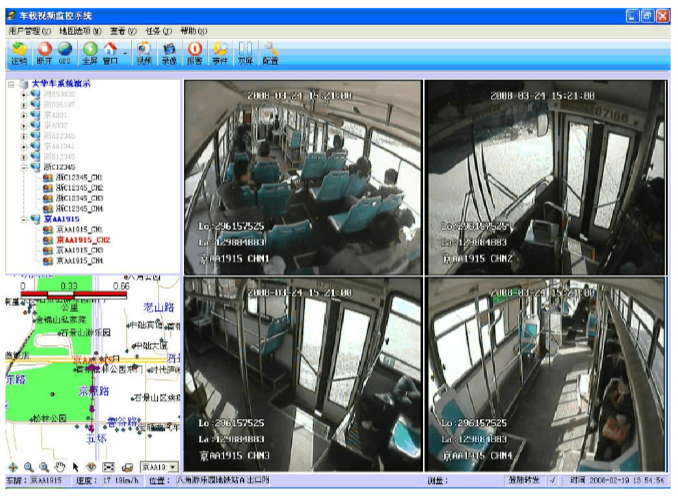Viewport: 678px width, 496px height.
Task: Click the vehicle icon beside 京A001
Action: (35, 115)
